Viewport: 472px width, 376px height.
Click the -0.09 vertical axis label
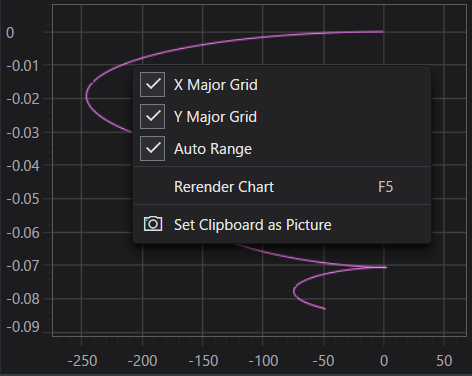(x=23, y=327)
